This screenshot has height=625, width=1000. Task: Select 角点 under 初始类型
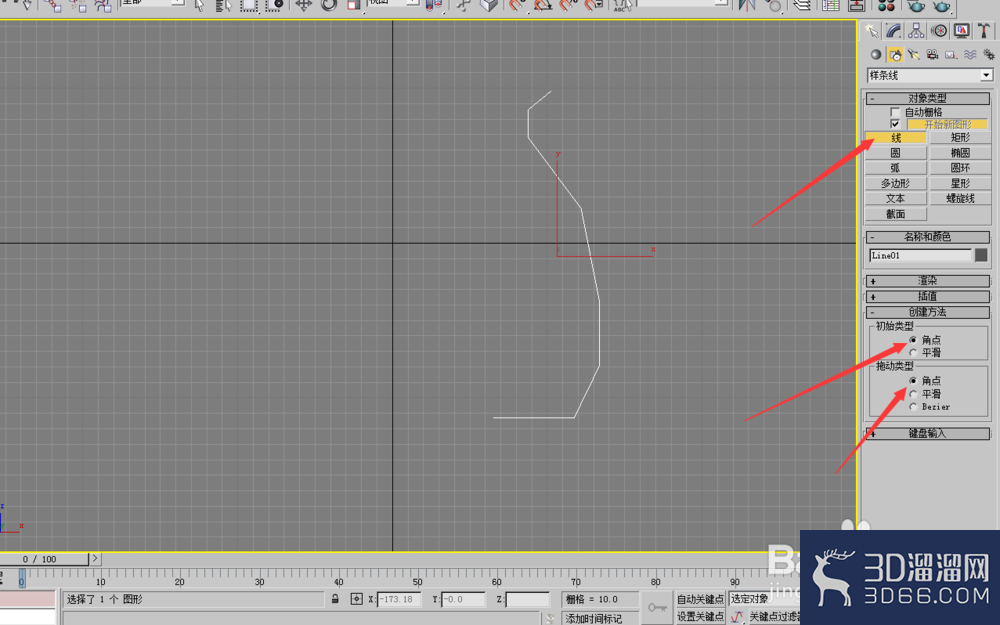pyautogui.click(x=913, y=340)
